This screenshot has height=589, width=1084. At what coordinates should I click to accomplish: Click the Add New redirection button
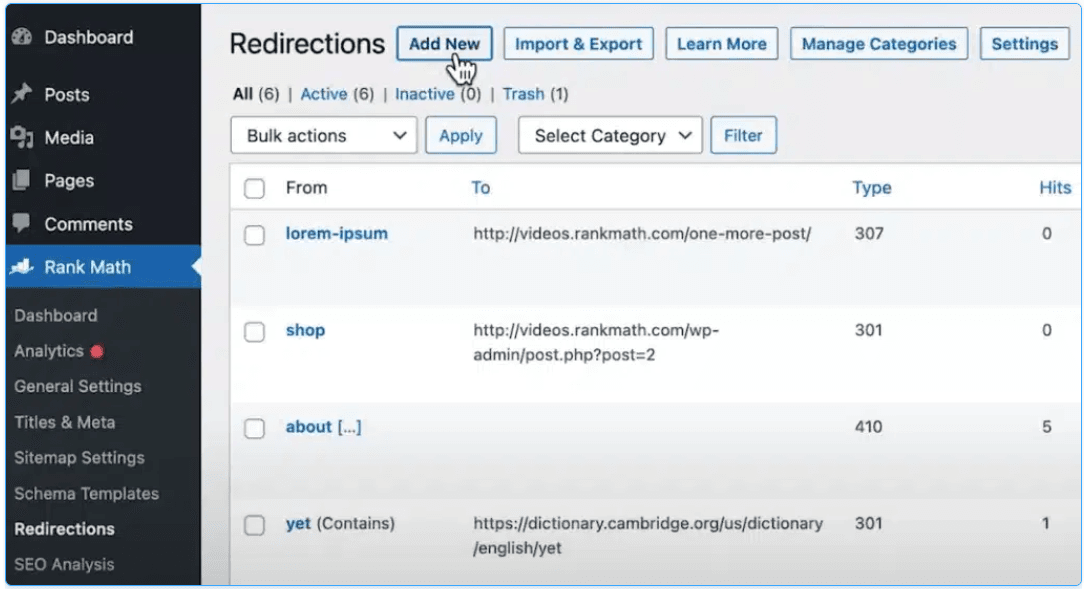tap(445, 44)
